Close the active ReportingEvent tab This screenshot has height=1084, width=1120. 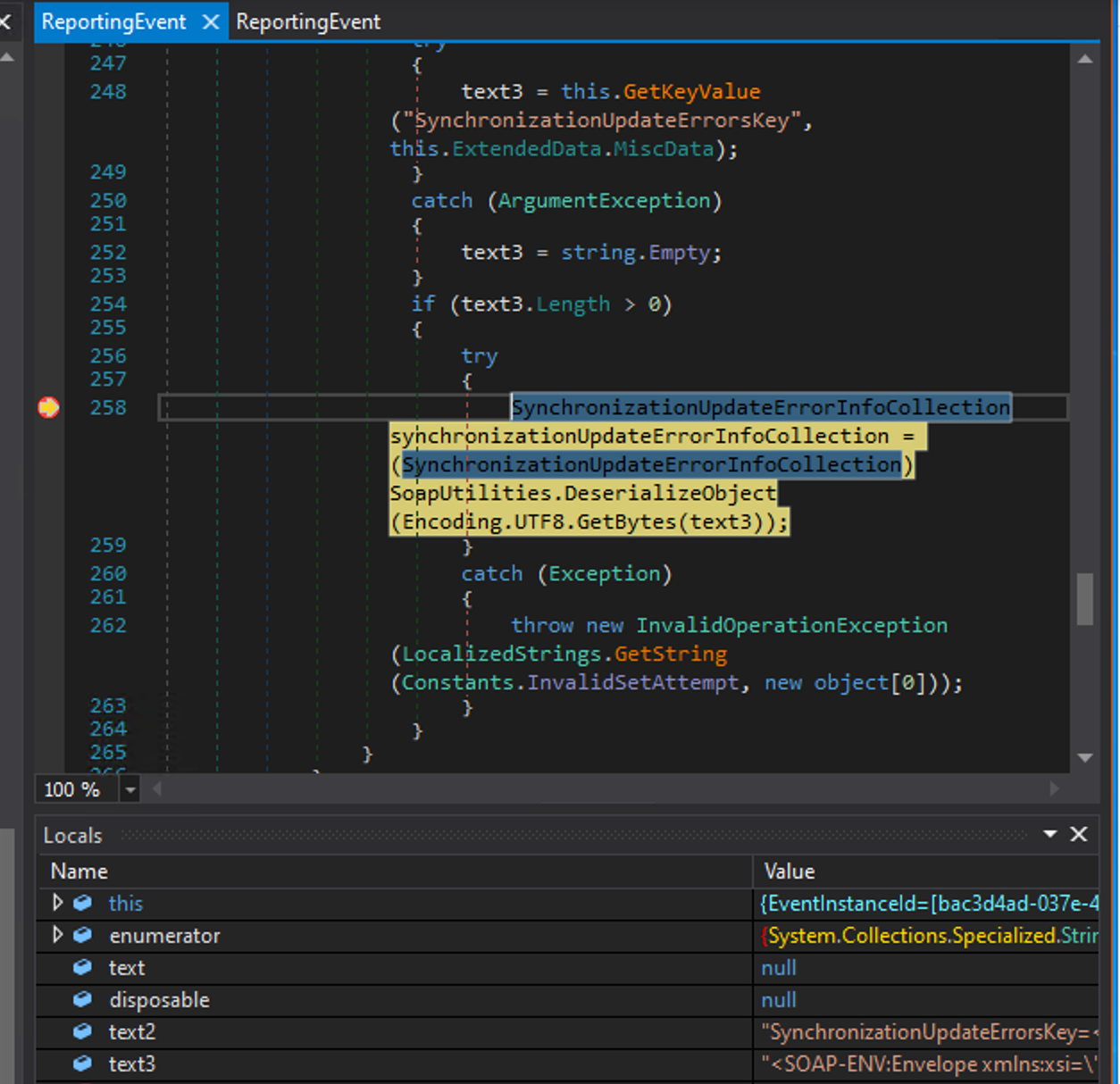point(210,21)
